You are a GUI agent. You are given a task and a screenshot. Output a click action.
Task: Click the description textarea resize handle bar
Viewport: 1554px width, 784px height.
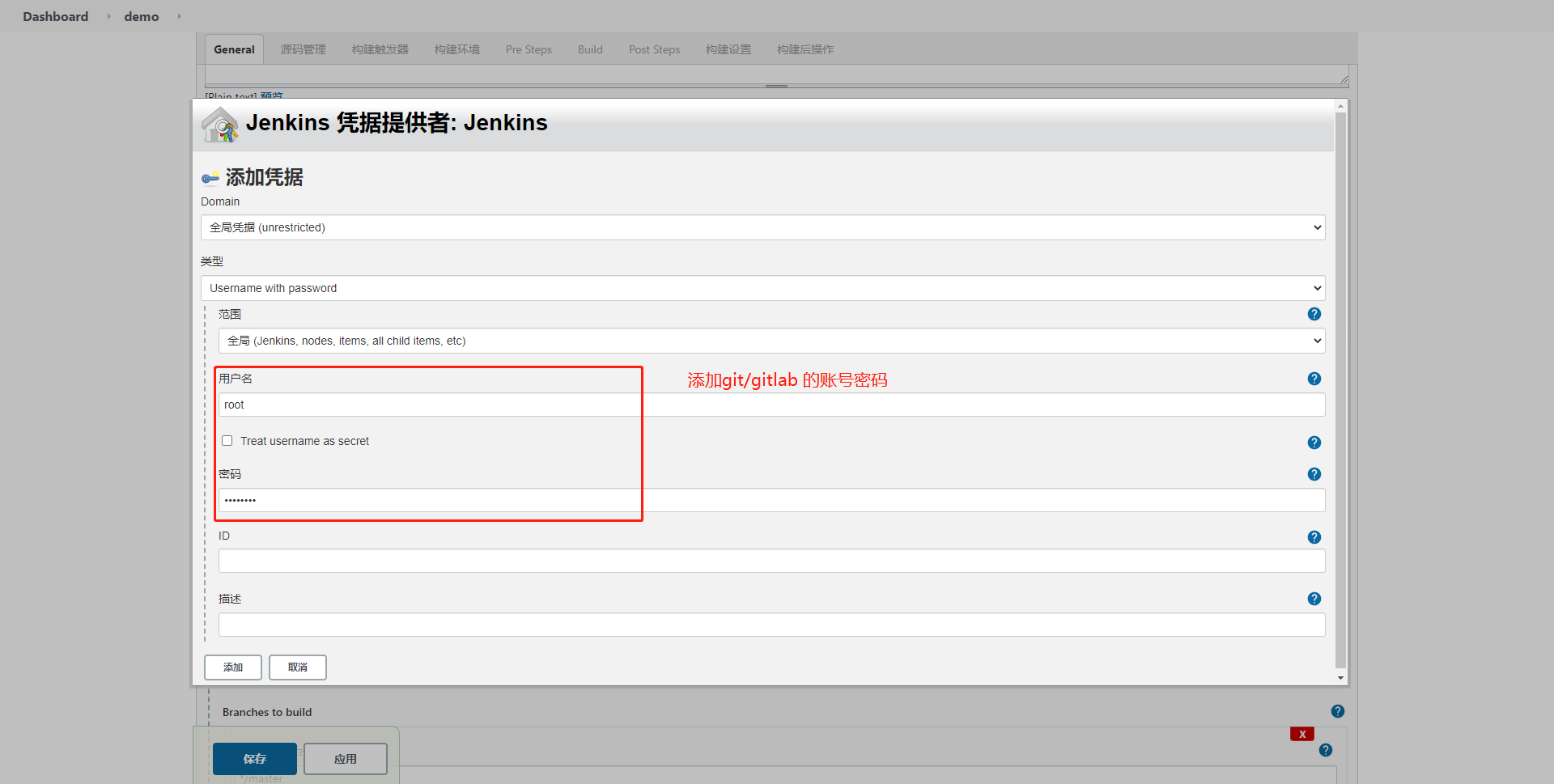tap(776, 86)
